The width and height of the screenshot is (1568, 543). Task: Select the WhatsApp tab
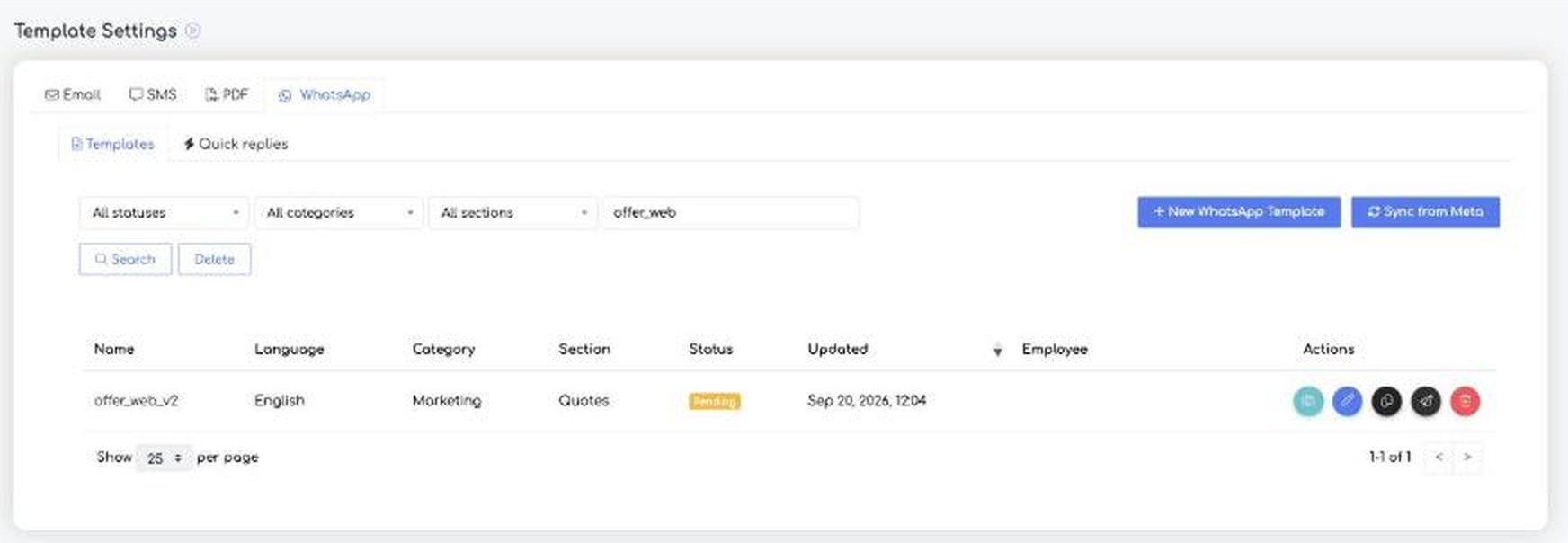[x=325, y=94]
